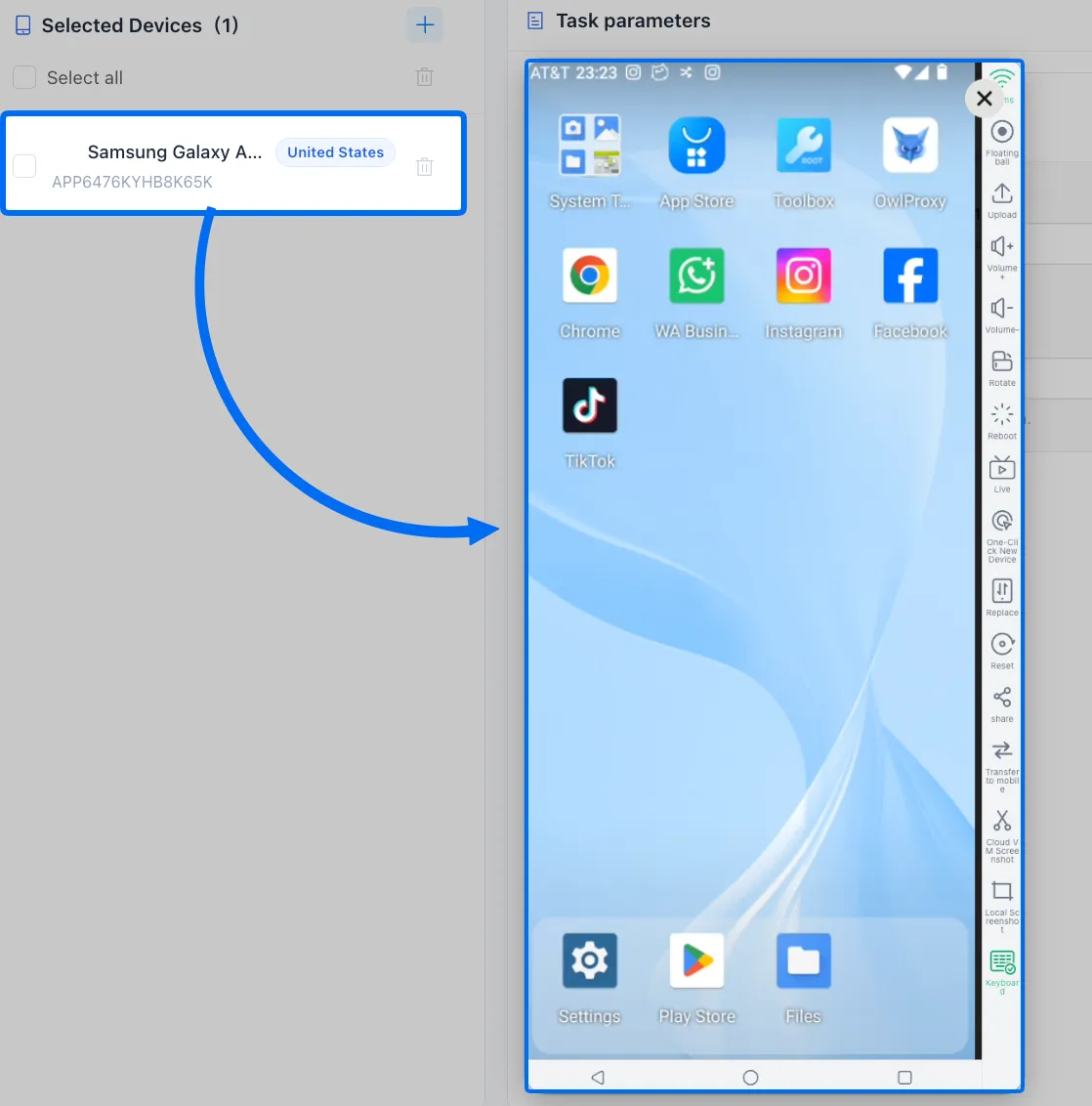Image resolution: width=1092 pixels, height=1106 pixels.
Task: Open the OwlProxy app
Action: pos(910,146)
